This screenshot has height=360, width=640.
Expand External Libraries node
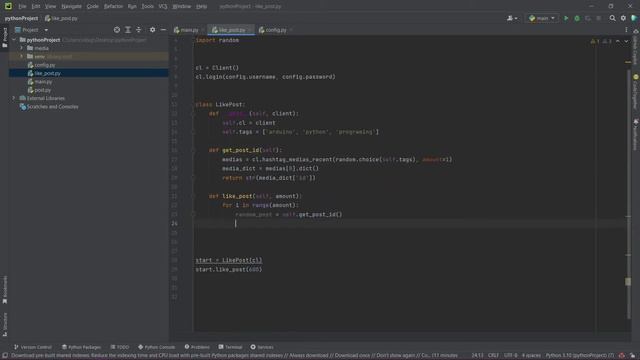(14, 98)
